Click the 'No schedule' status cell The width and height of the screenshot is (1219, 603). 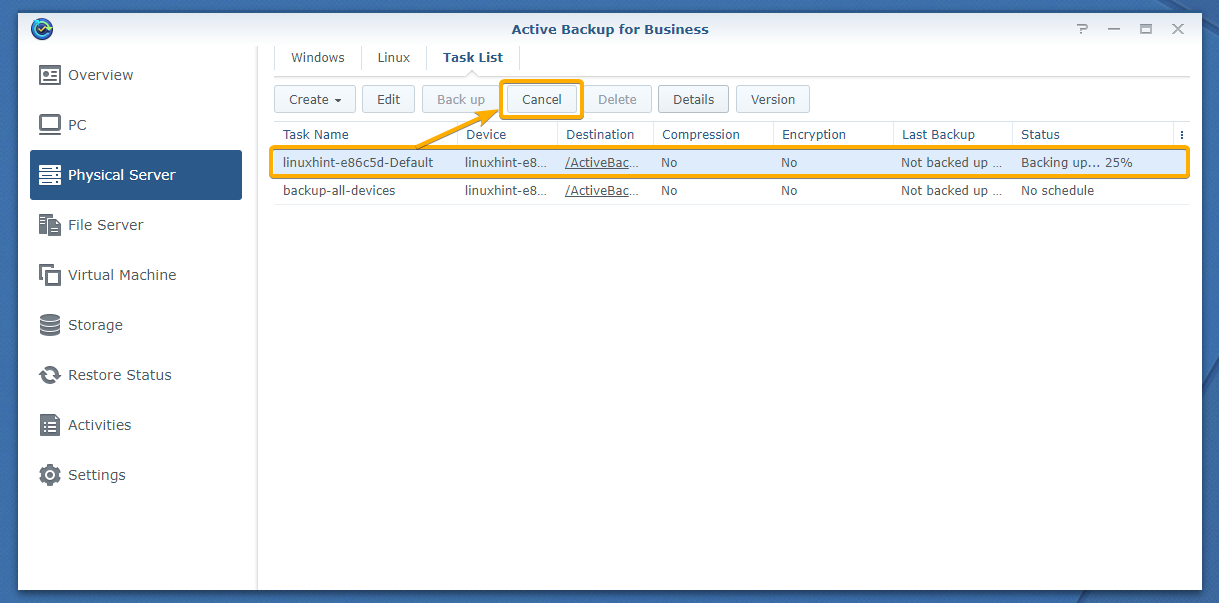(1057, 190)
